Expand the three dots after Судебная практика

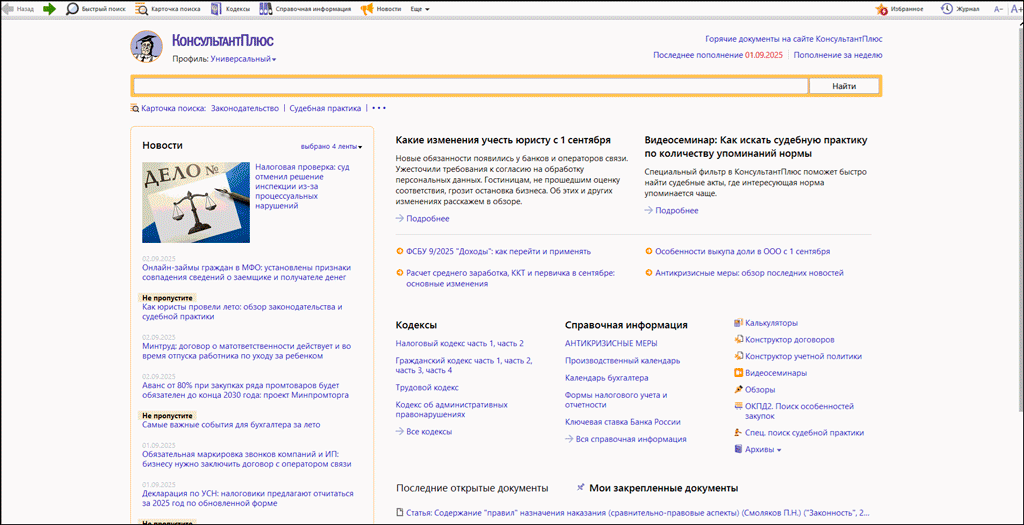[x=379, y=108]
